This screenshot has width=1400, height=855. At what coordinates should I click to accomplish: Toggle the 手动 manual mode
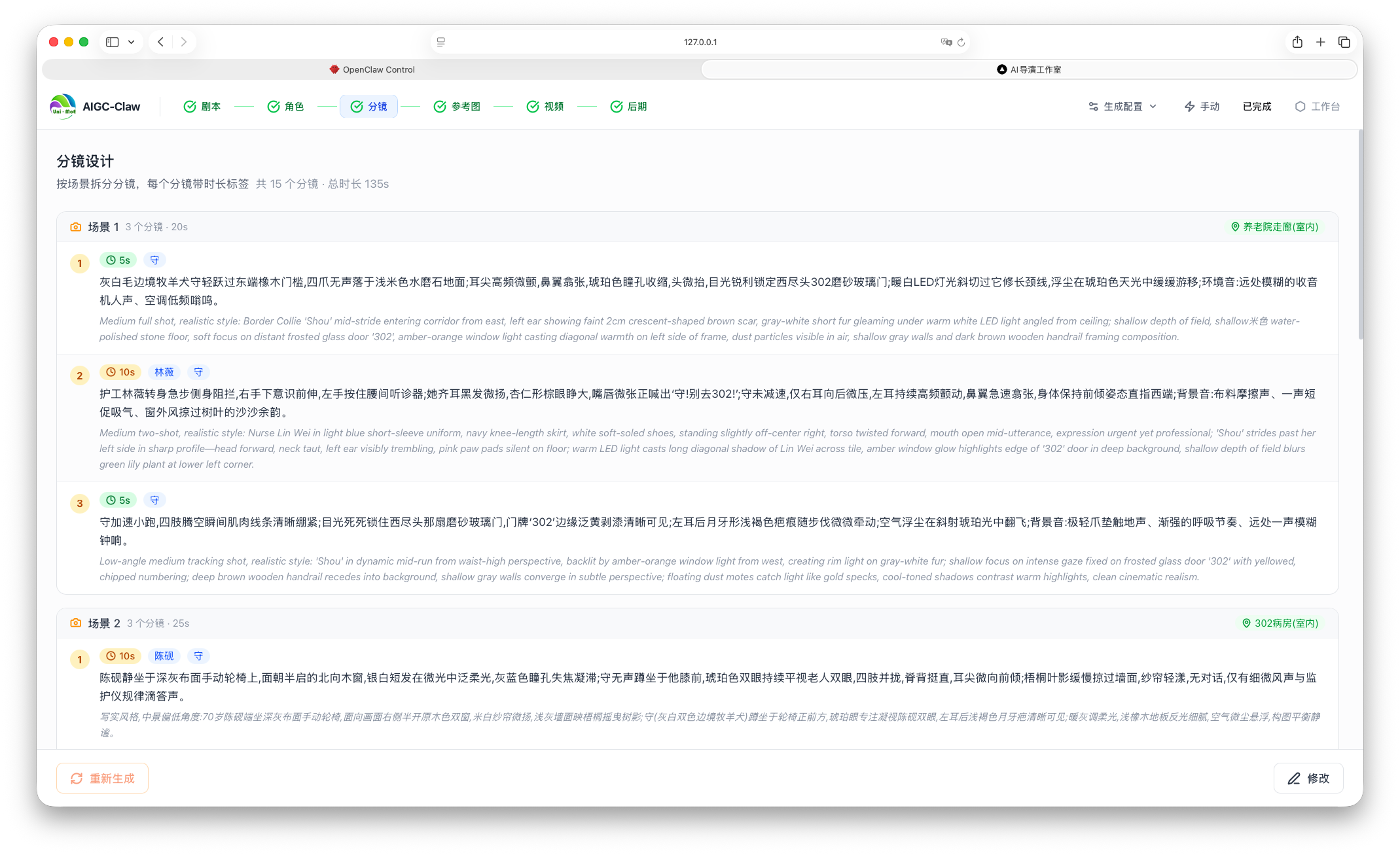(1202, 107)
